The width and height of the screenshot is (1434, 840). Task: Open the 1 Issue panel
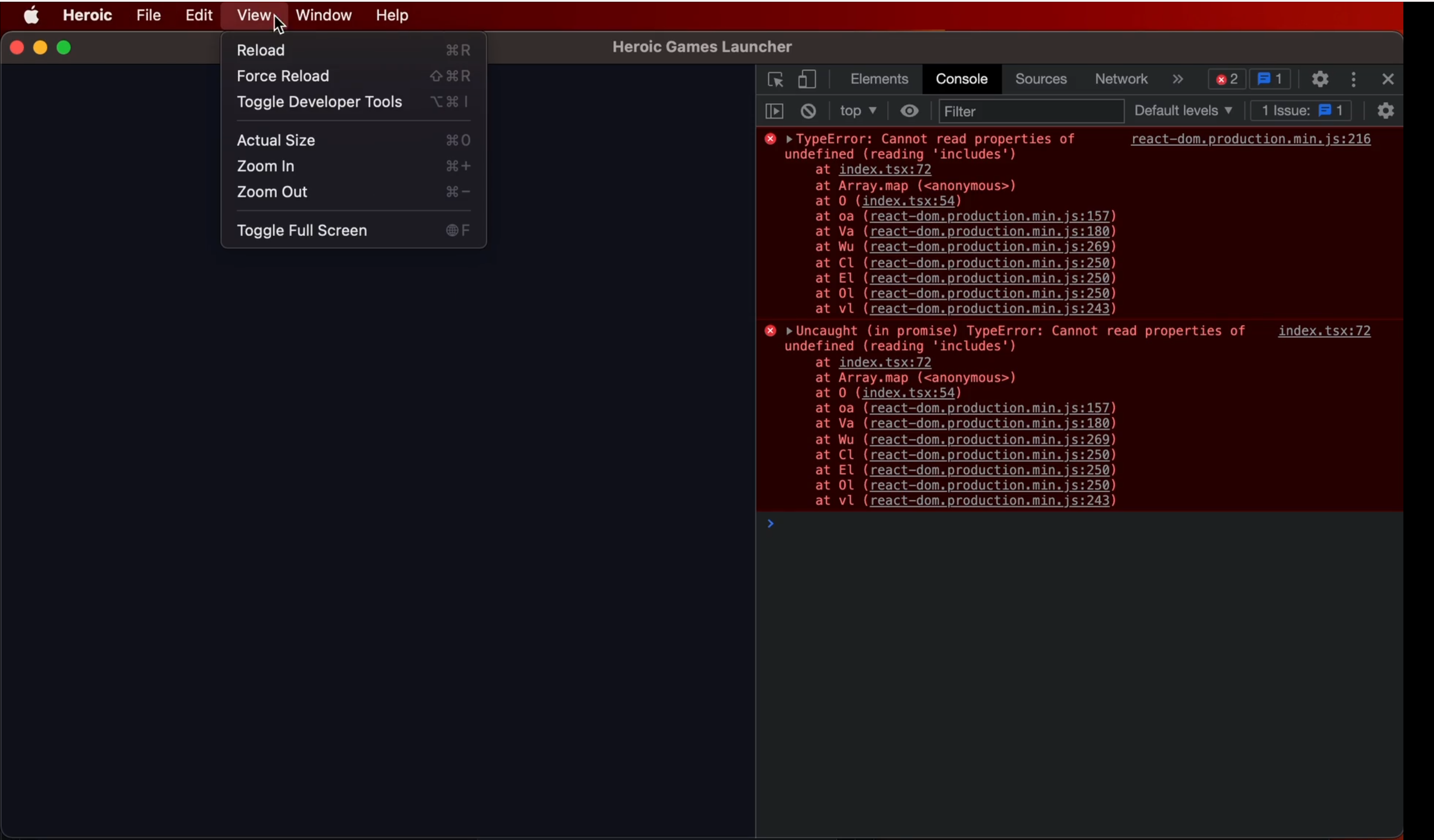[x=1302, y=110]
